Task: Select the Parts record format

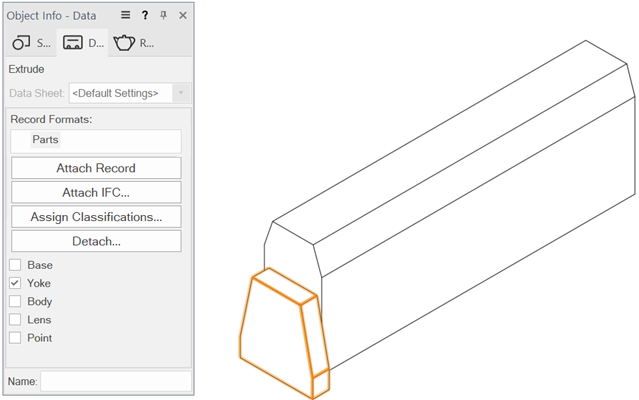Action: point(45,140)
